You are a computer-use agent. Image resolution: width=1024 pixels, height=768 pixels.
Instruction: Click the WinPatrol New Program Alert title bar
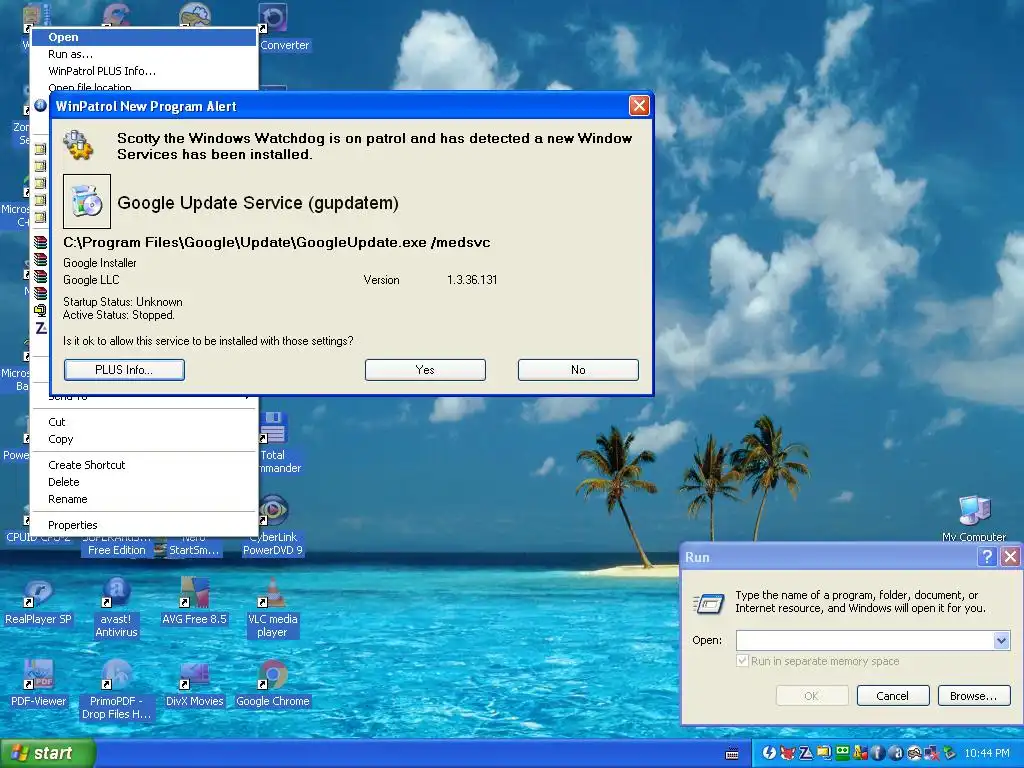click(340, 106)
